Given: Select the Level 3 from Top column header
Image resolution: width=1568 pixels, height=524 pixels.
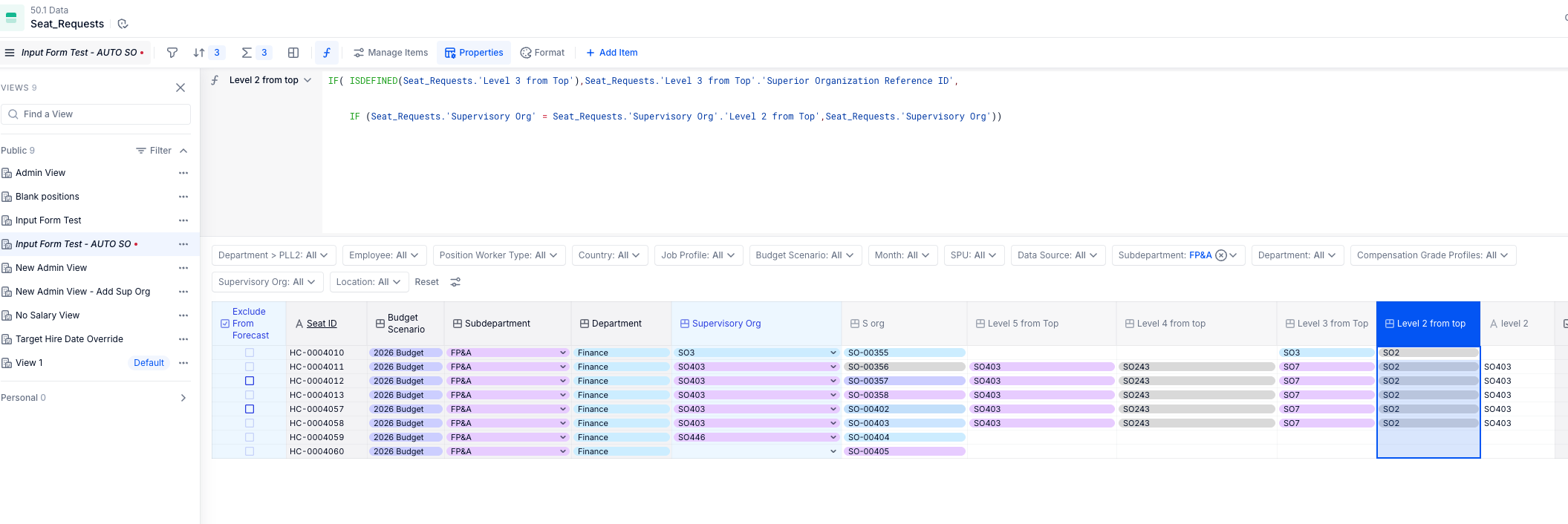Looking at the screenshot, I should [x=1327, y=324].
